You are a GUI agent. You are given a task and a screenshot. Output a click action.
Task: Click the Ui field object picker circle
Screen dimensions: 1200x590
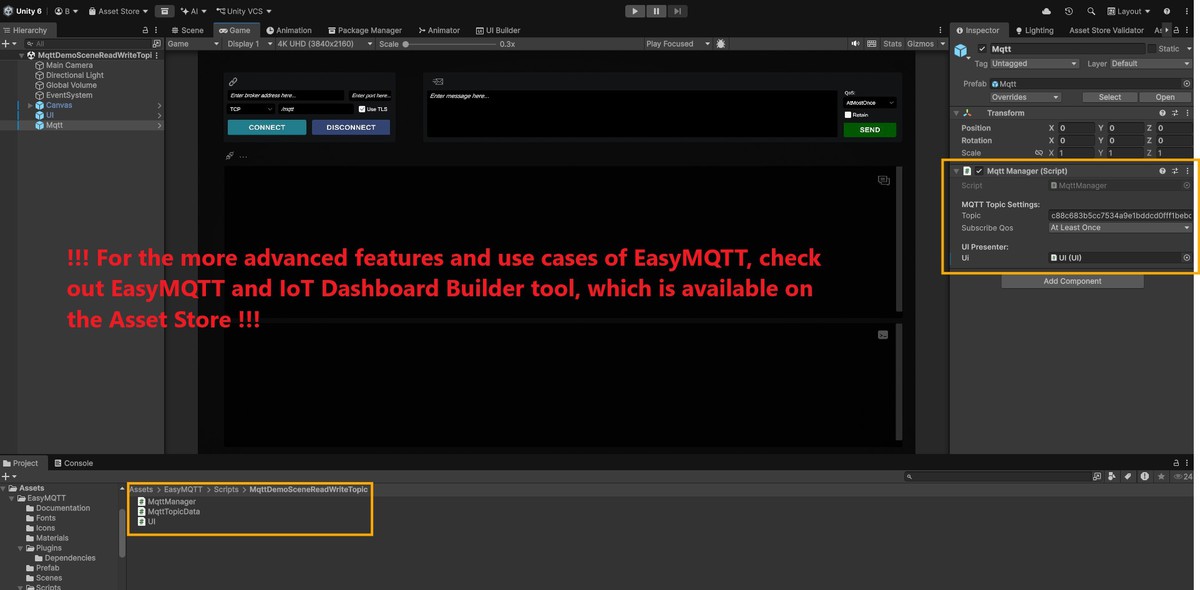pos(1187,258)
